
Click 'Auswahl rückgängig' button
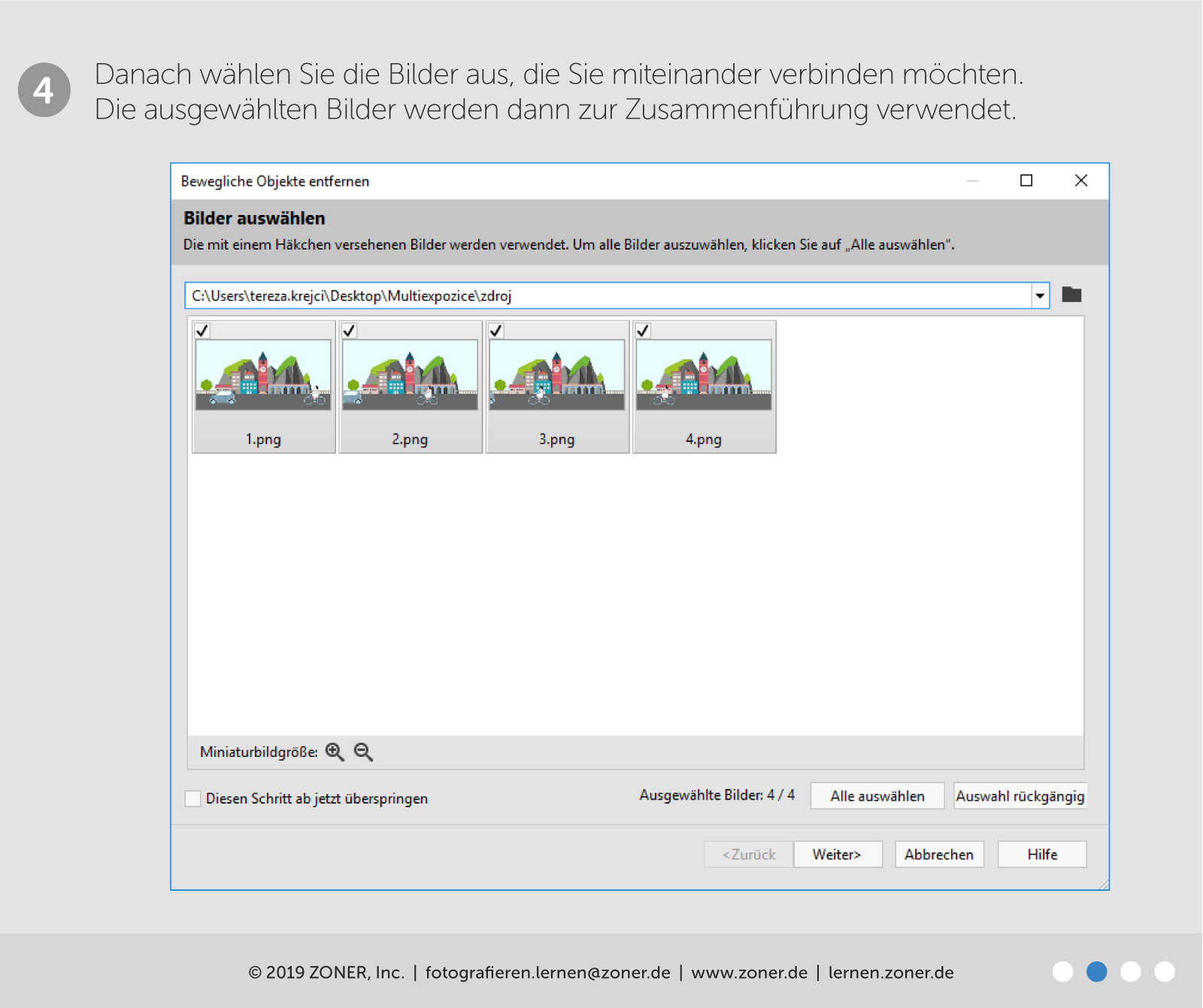click(1020, 796)
